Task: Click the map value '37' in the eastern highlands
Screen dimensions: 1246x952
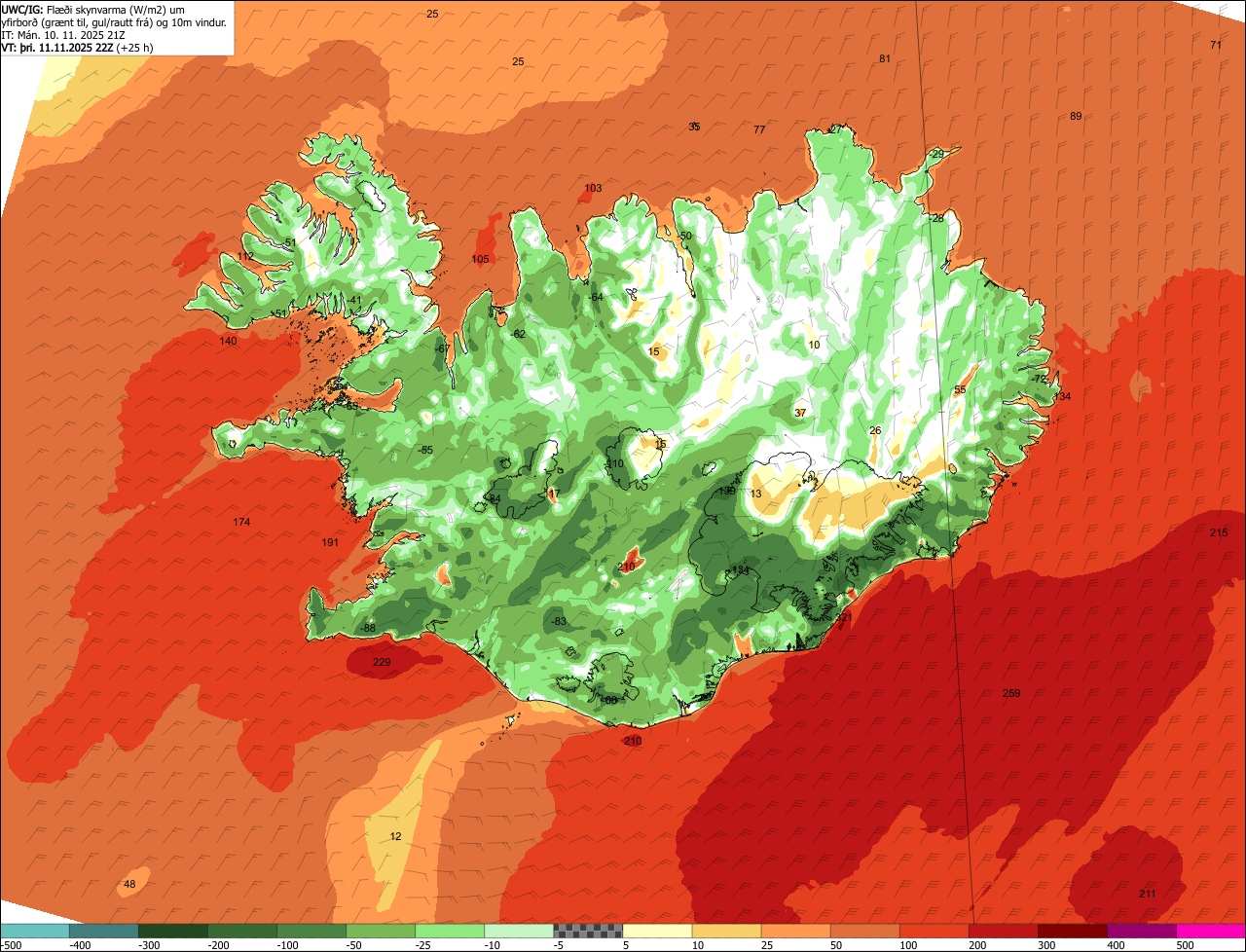Action: pos(800,413)
